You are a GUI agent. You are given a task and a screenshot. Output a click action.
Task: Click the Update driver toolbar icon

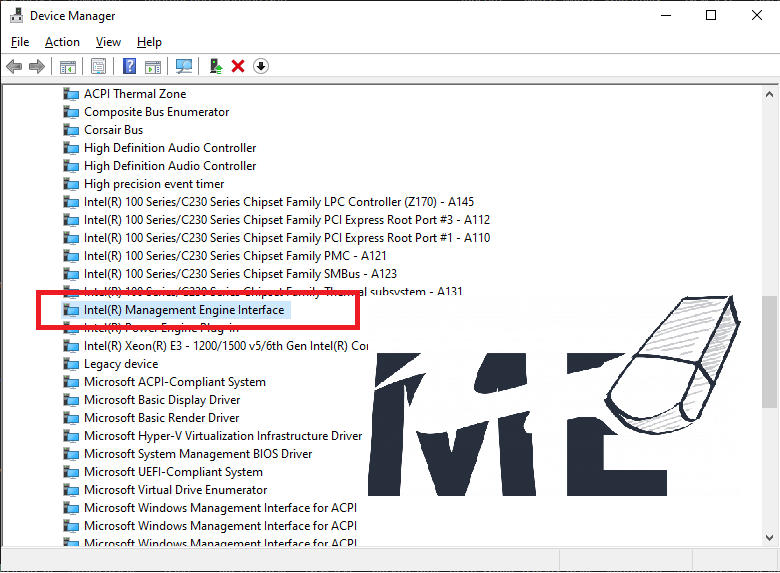click(x=215, y=66)
